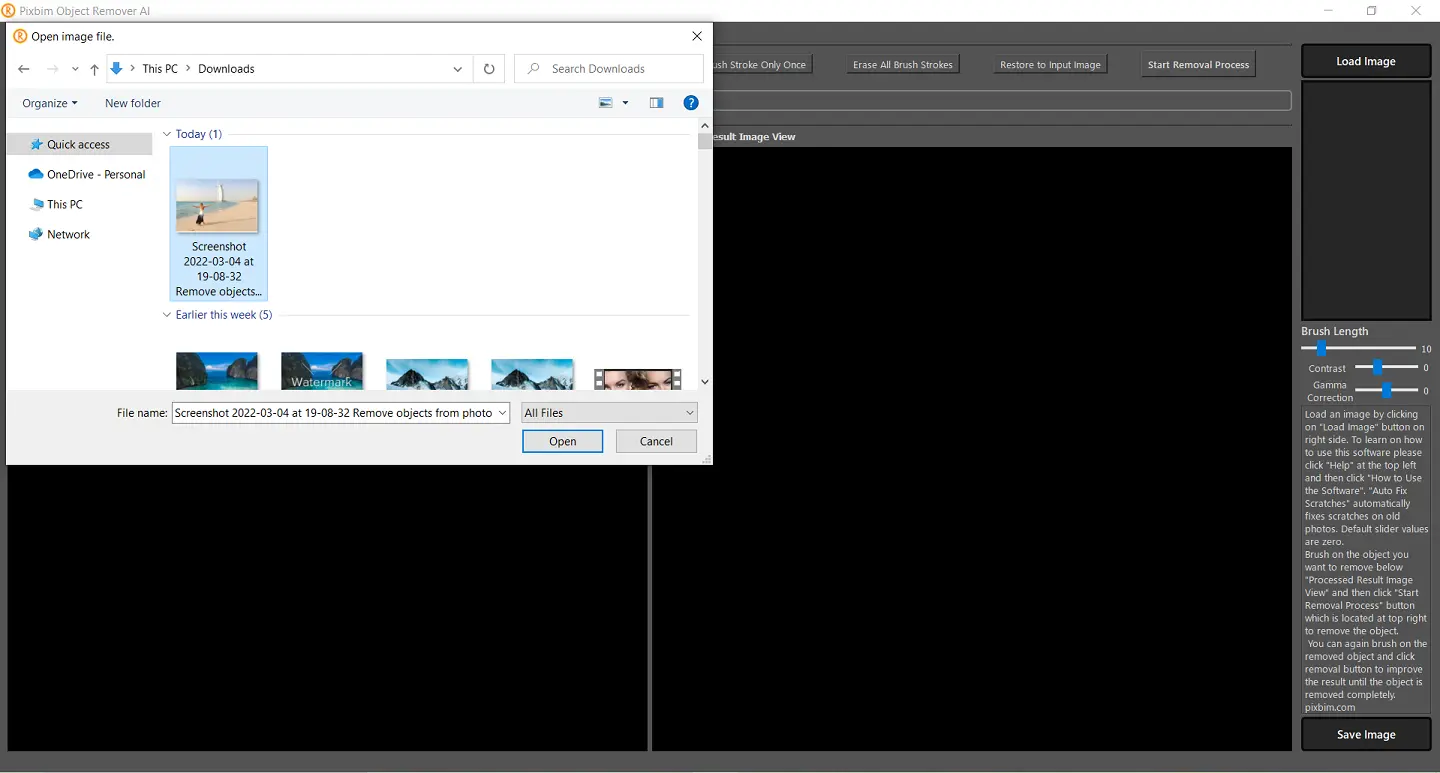Show the preview pane
The width and height of the screenshot is (1440, 773).
(x=656, y=103)
